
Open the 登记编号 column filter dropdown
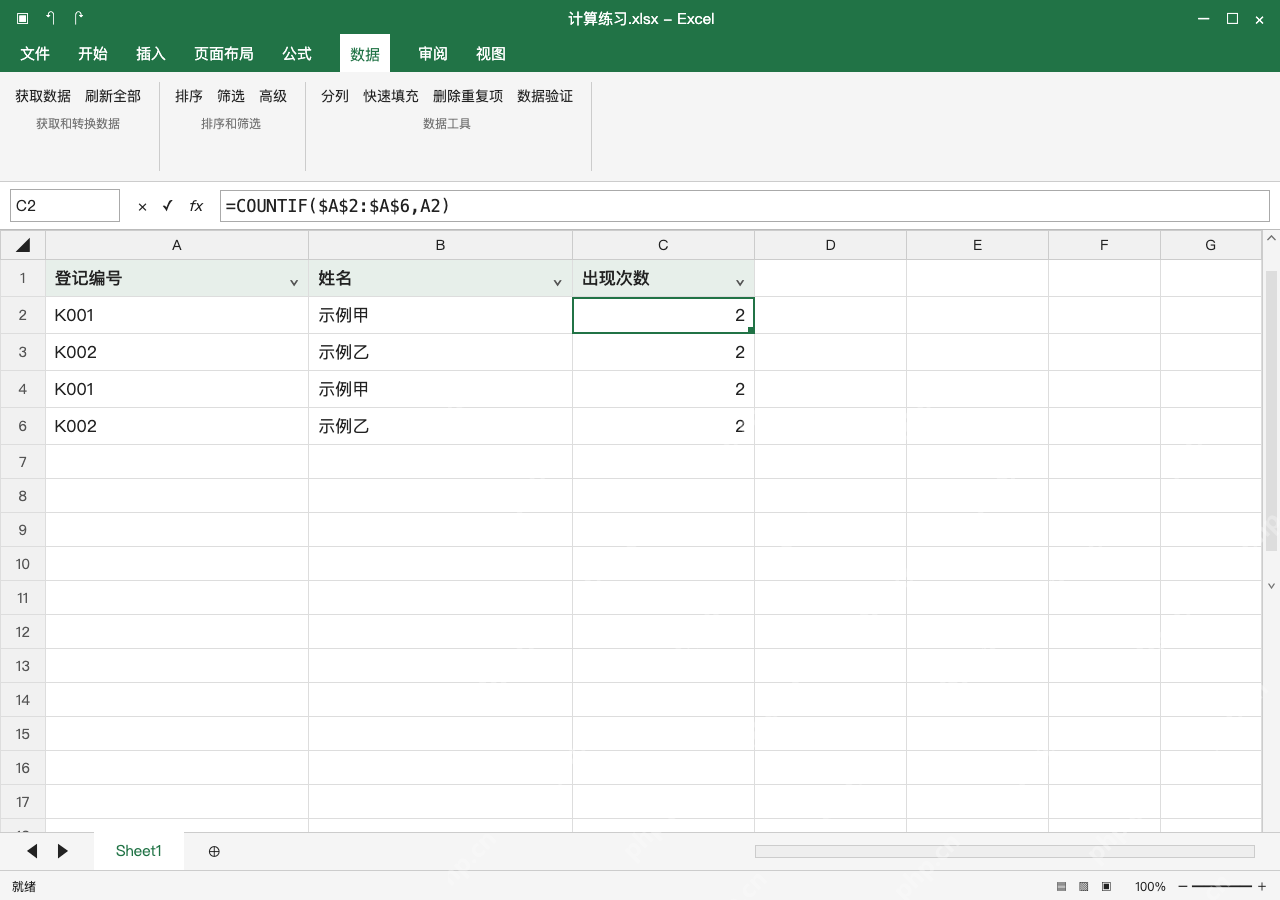click(294, 283)
